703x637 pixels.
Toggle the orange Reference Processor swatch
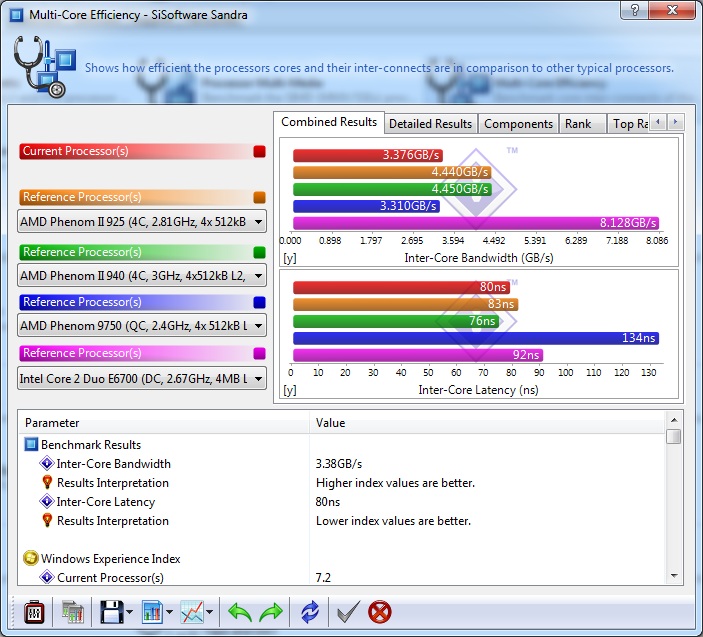click(x=259, y=197)
